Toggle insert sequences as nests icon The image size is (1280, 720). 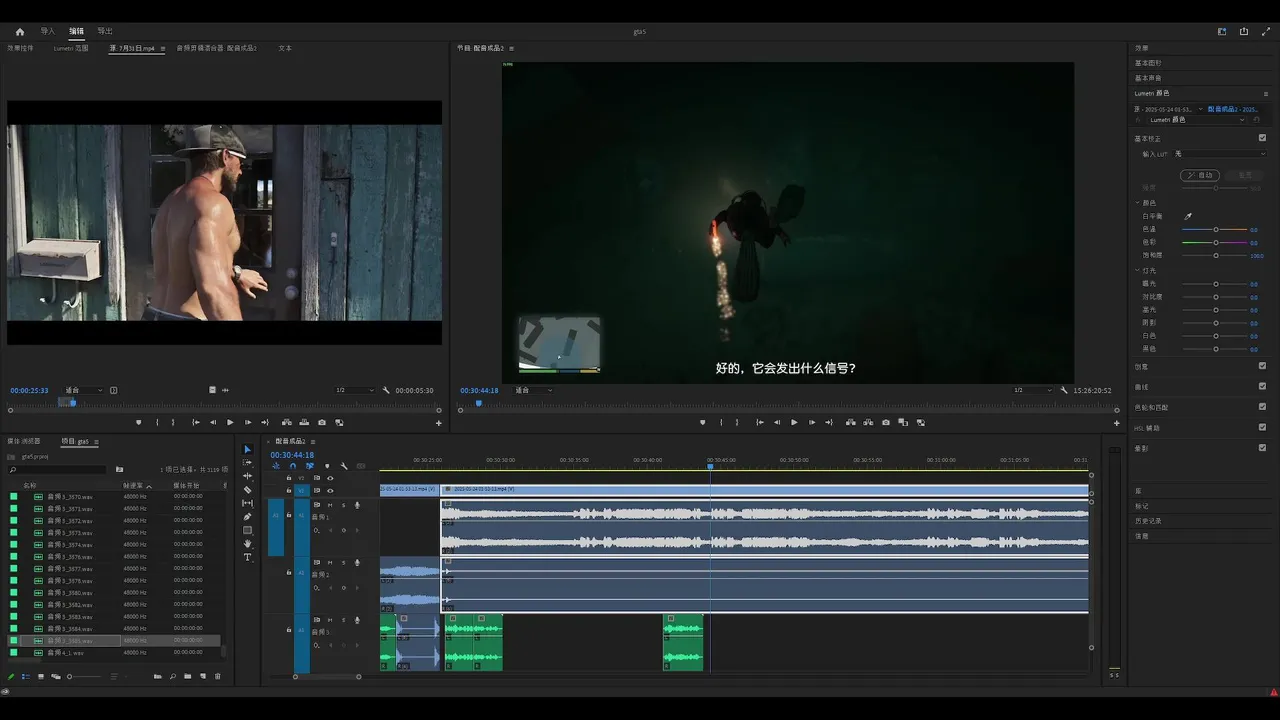click(x=276, y=466)
